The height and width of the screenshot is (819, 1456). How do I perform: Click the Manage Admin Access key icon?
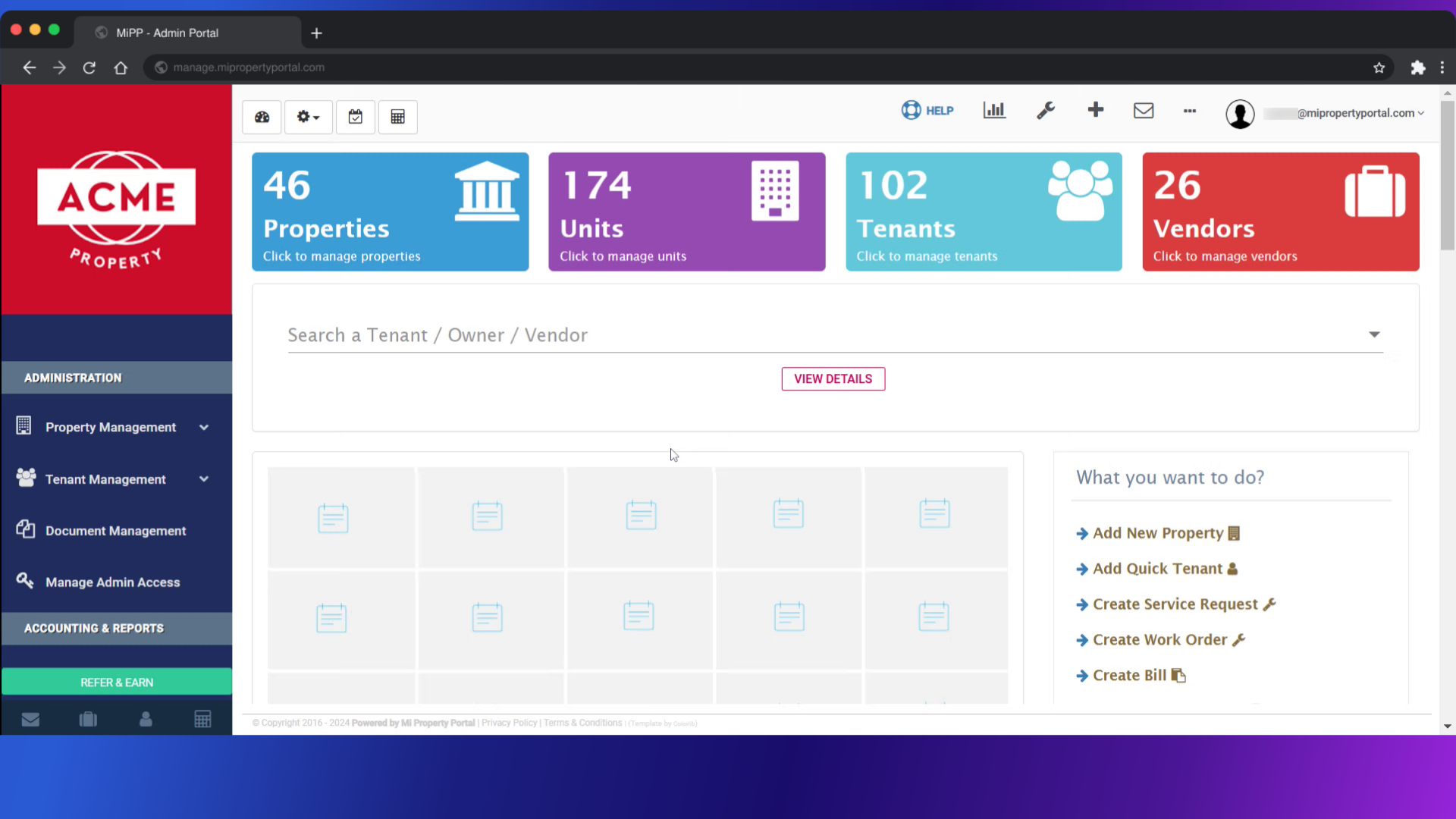point(25,580)
